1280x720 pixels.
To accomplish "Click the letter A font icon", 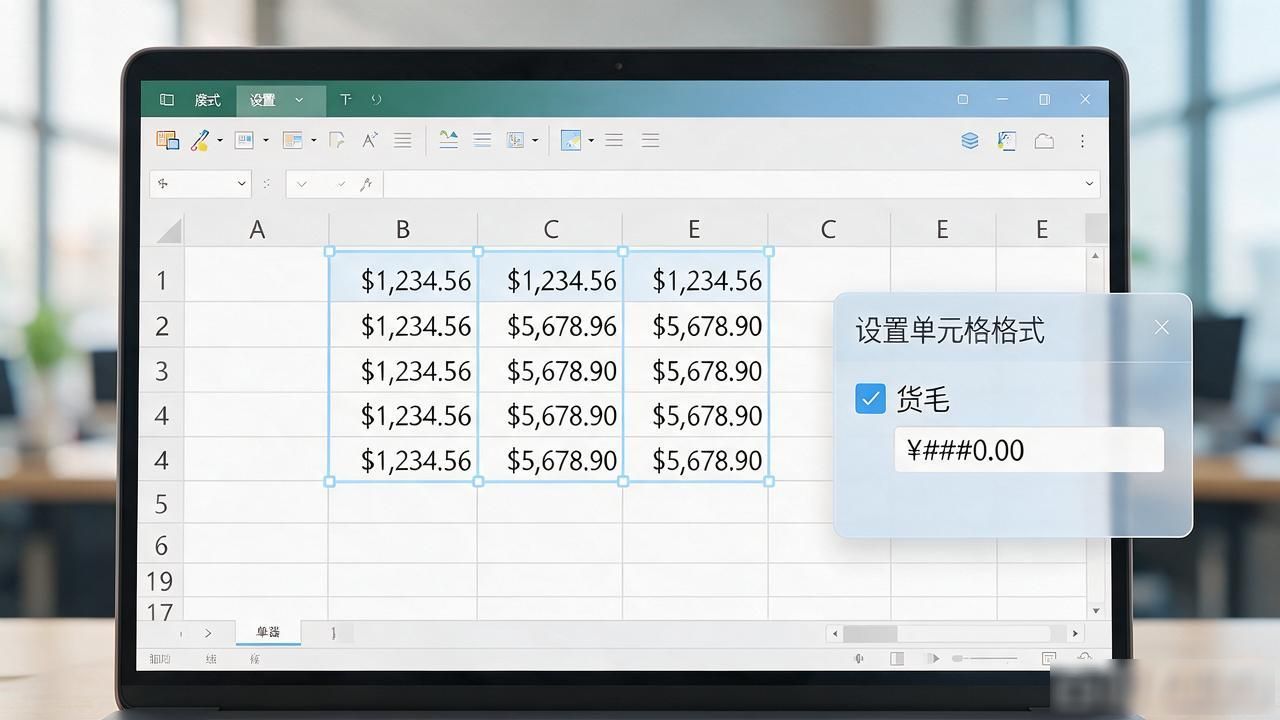I will [370, 140].
